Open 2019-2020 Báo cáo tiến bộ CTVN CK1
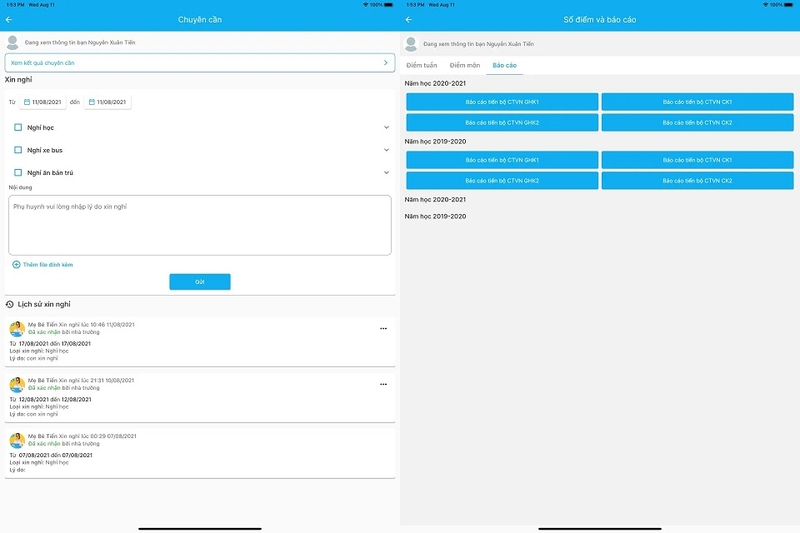The image size is (800, 533). click(697, 160)
